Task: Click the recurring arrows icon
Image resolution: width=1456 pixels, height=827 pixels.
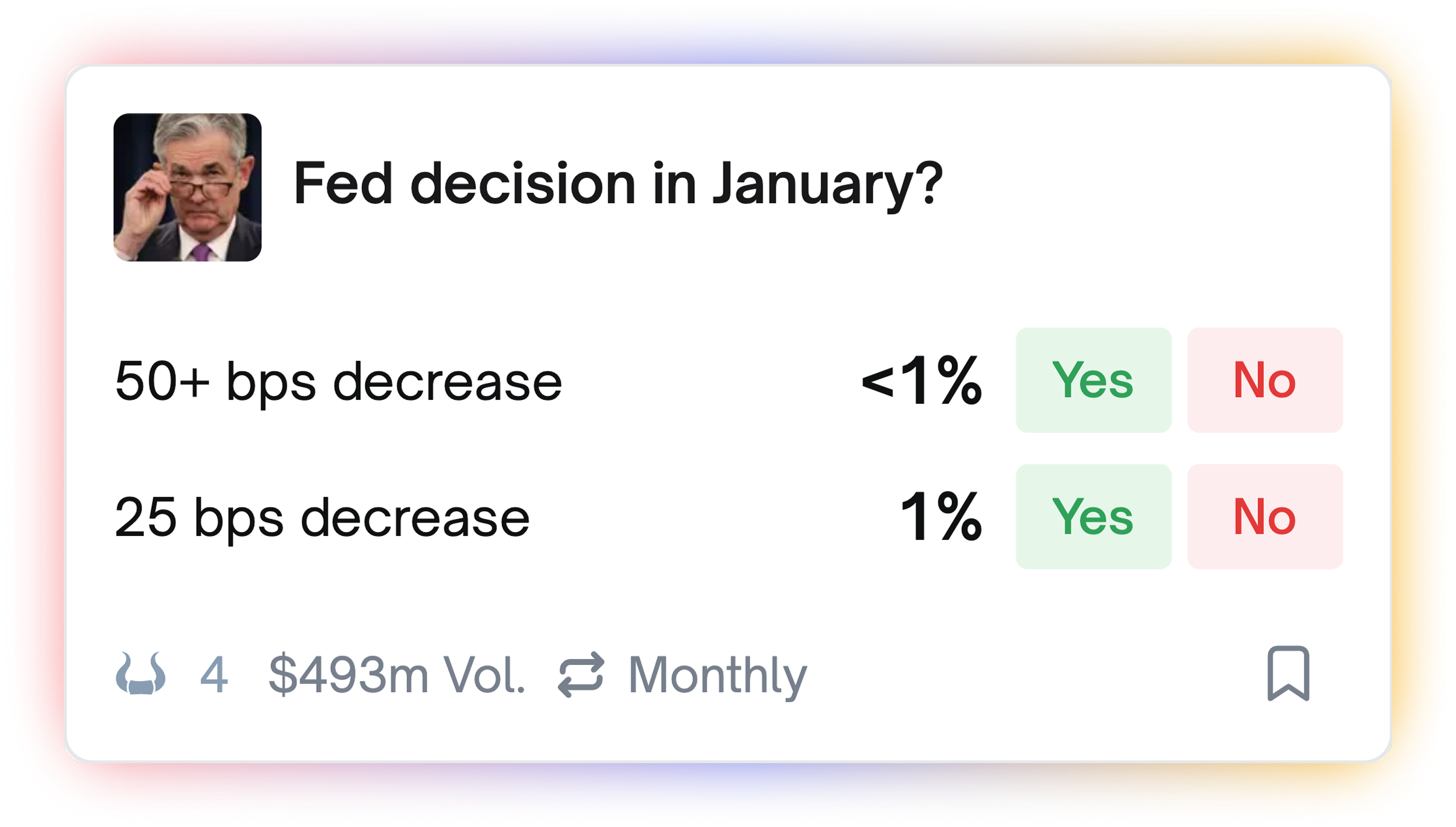Action: (x=581, y=675)
